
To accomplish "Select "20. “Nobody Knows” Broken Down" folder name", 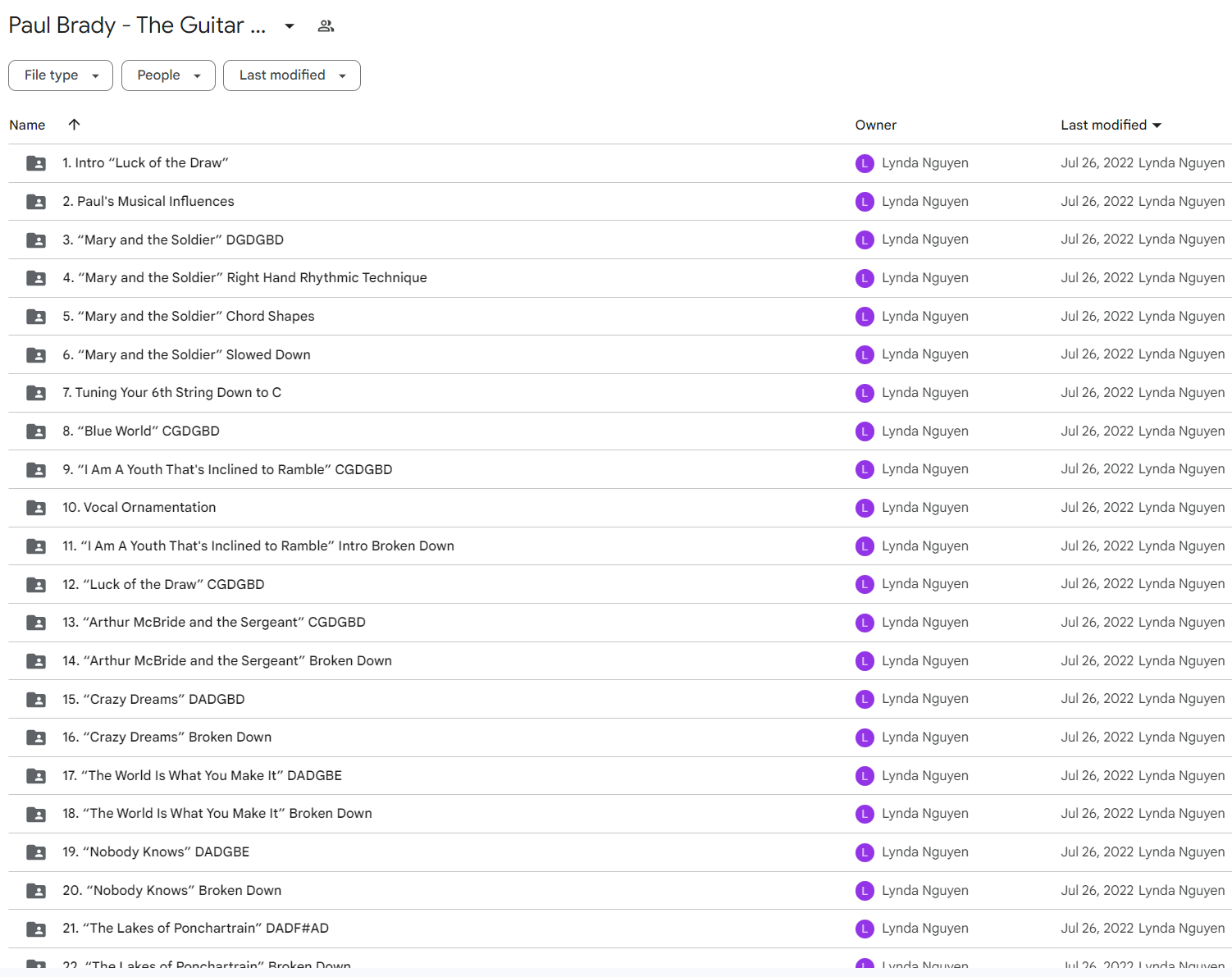I will [x=172, y=891].
